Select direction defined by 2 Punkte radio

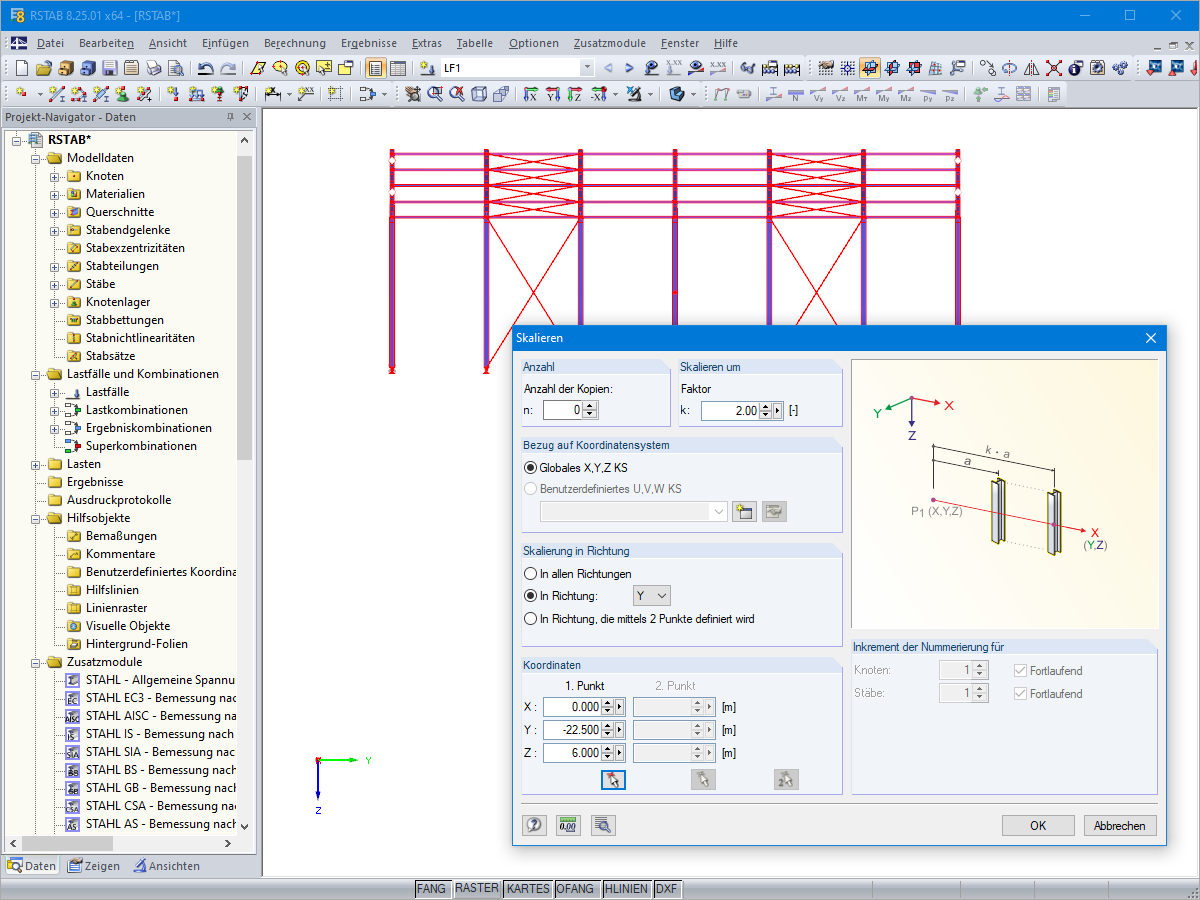[530, 619]
